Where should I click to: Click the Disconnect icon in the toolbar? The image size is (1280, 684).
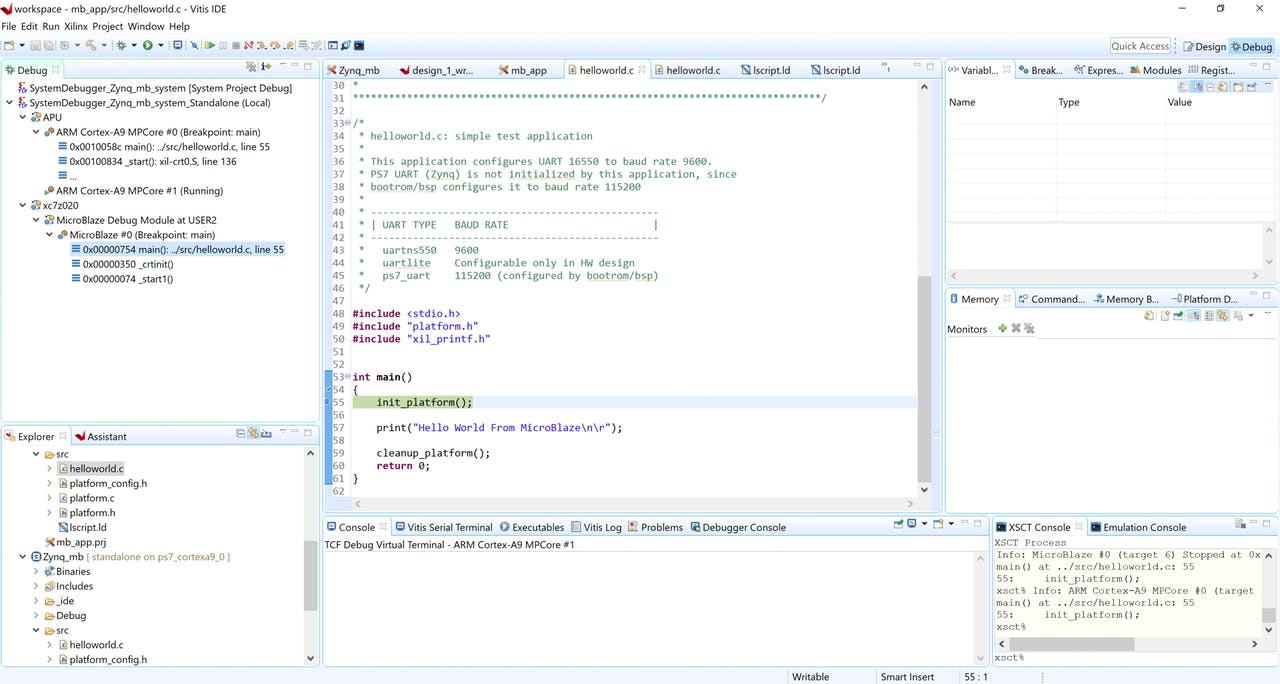coord(249,46)
